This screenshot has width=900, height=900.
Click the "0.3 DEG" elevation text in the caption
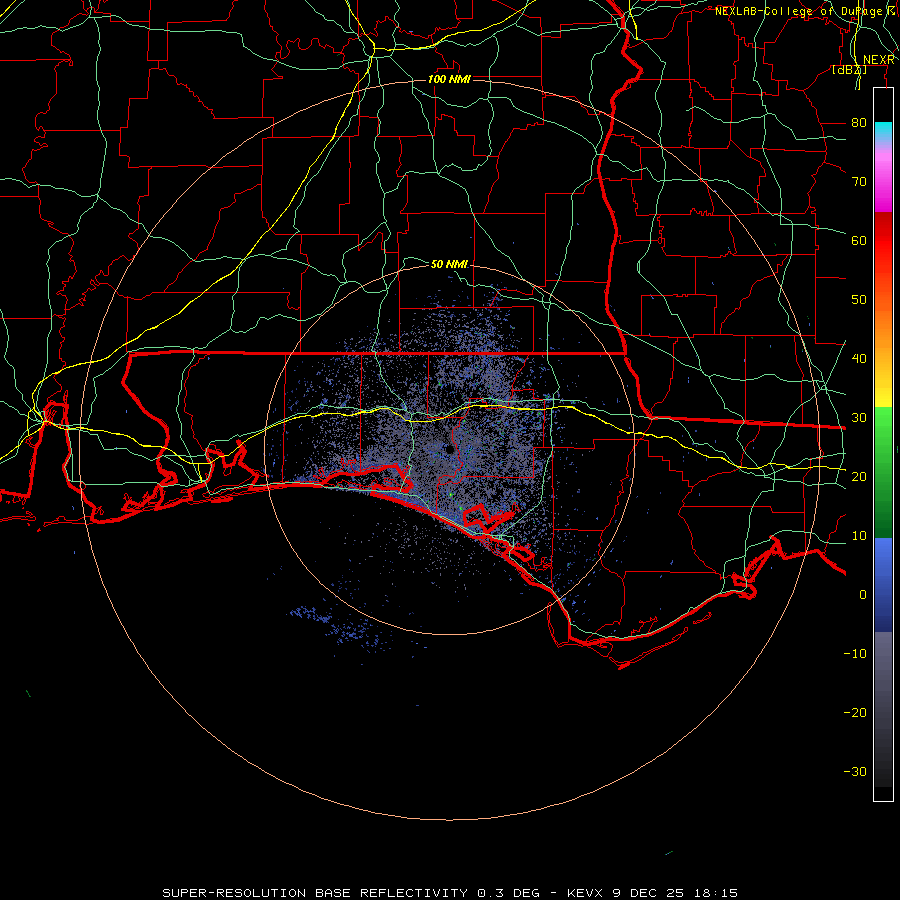point(508,893)
